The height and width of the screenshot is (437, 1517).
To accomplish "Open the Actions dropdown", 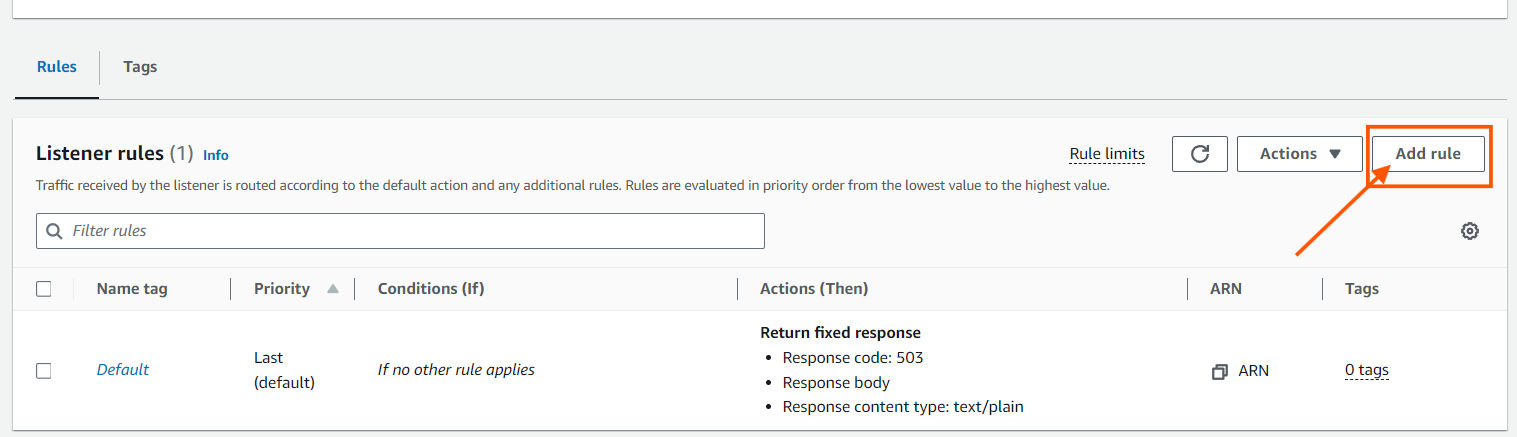I will 1299,154.
